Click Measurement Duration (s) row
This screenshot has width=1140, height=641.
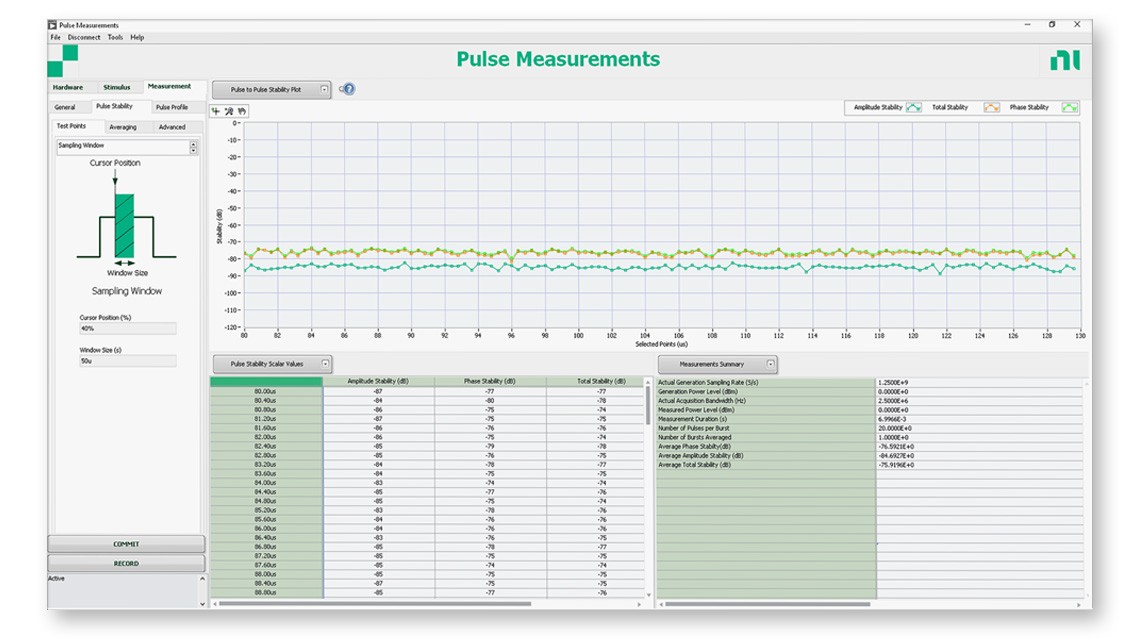[x=766, y=419]
